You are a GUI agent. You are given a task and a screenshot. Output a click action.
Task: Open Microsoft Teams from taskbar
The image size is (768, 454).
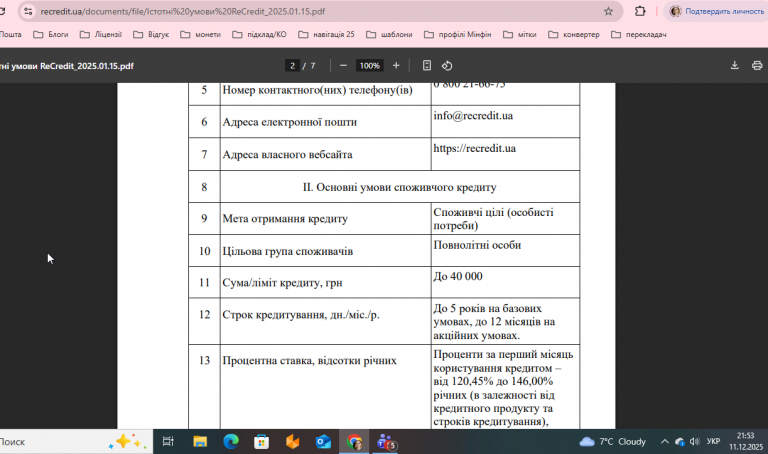385,442
